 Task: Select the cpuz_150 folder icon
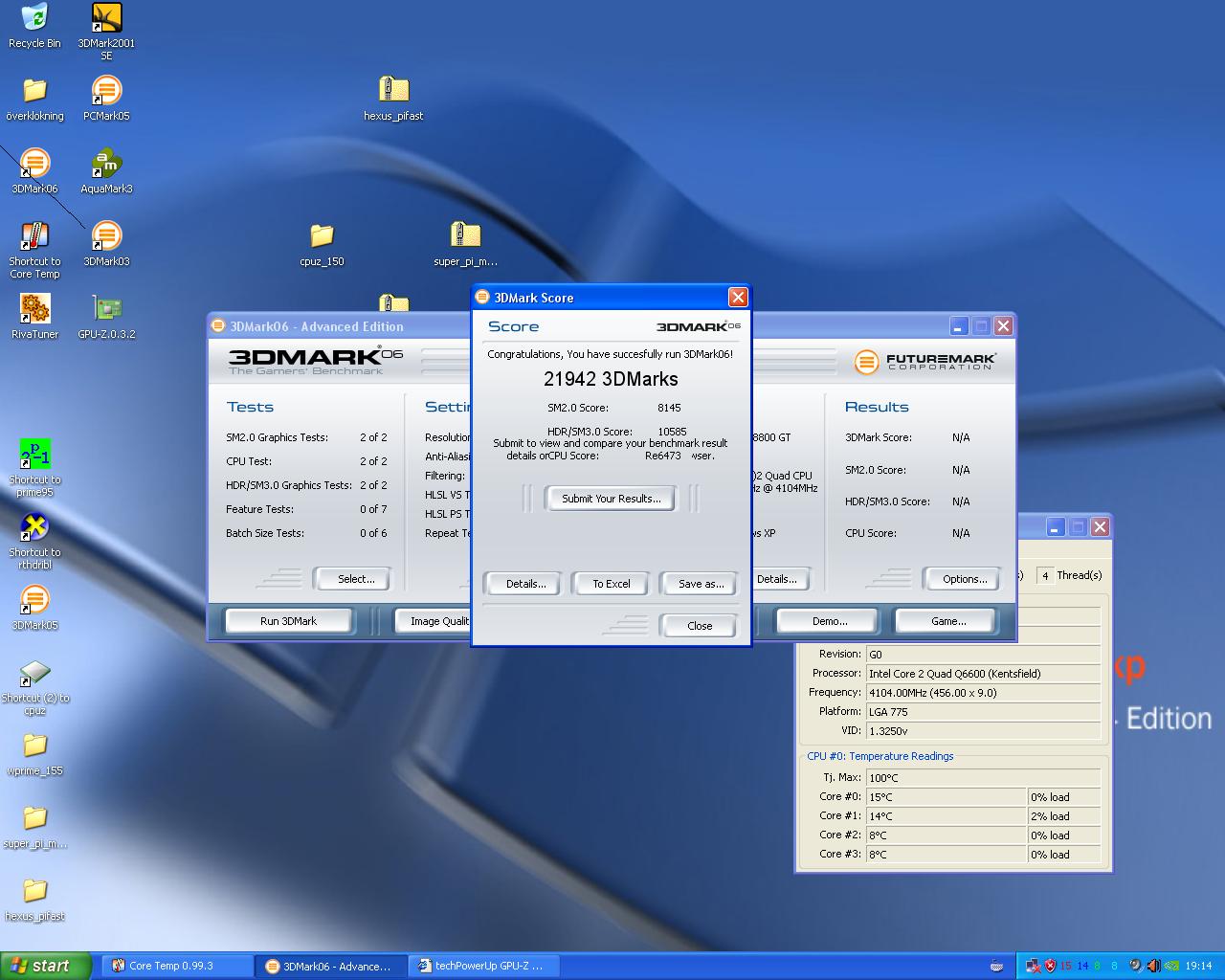[x=322, y=245]
